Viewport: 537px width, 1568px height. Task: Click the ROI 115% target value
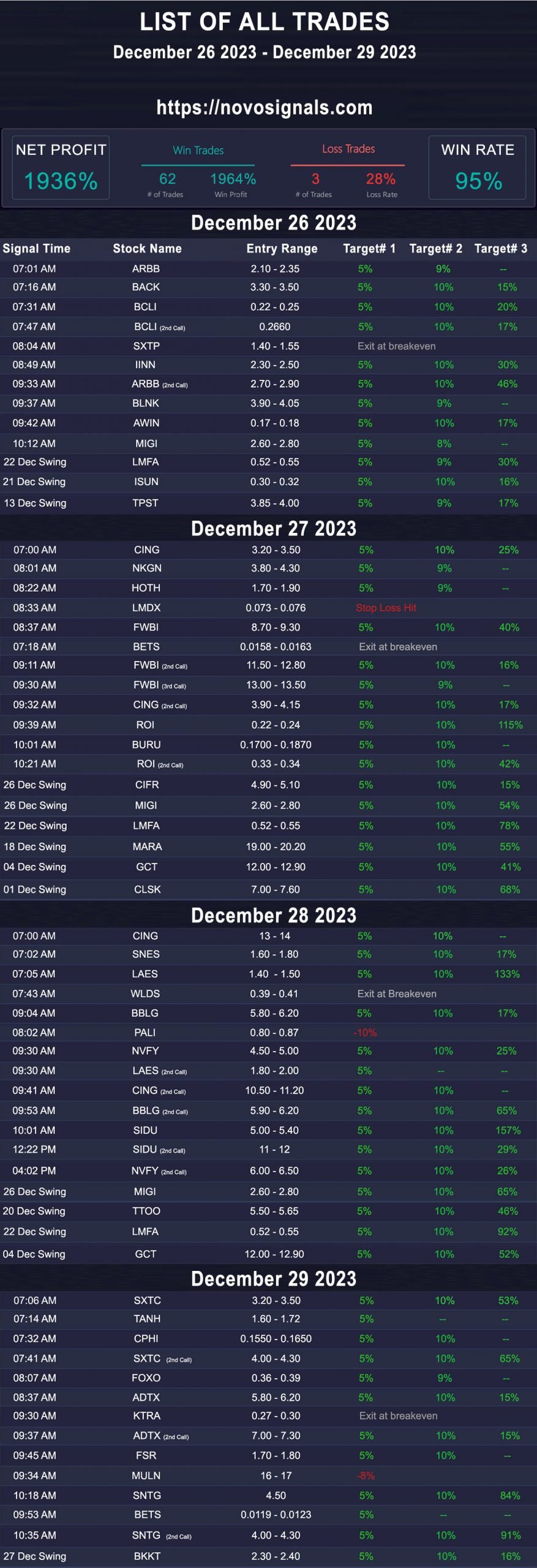[510, 725]
